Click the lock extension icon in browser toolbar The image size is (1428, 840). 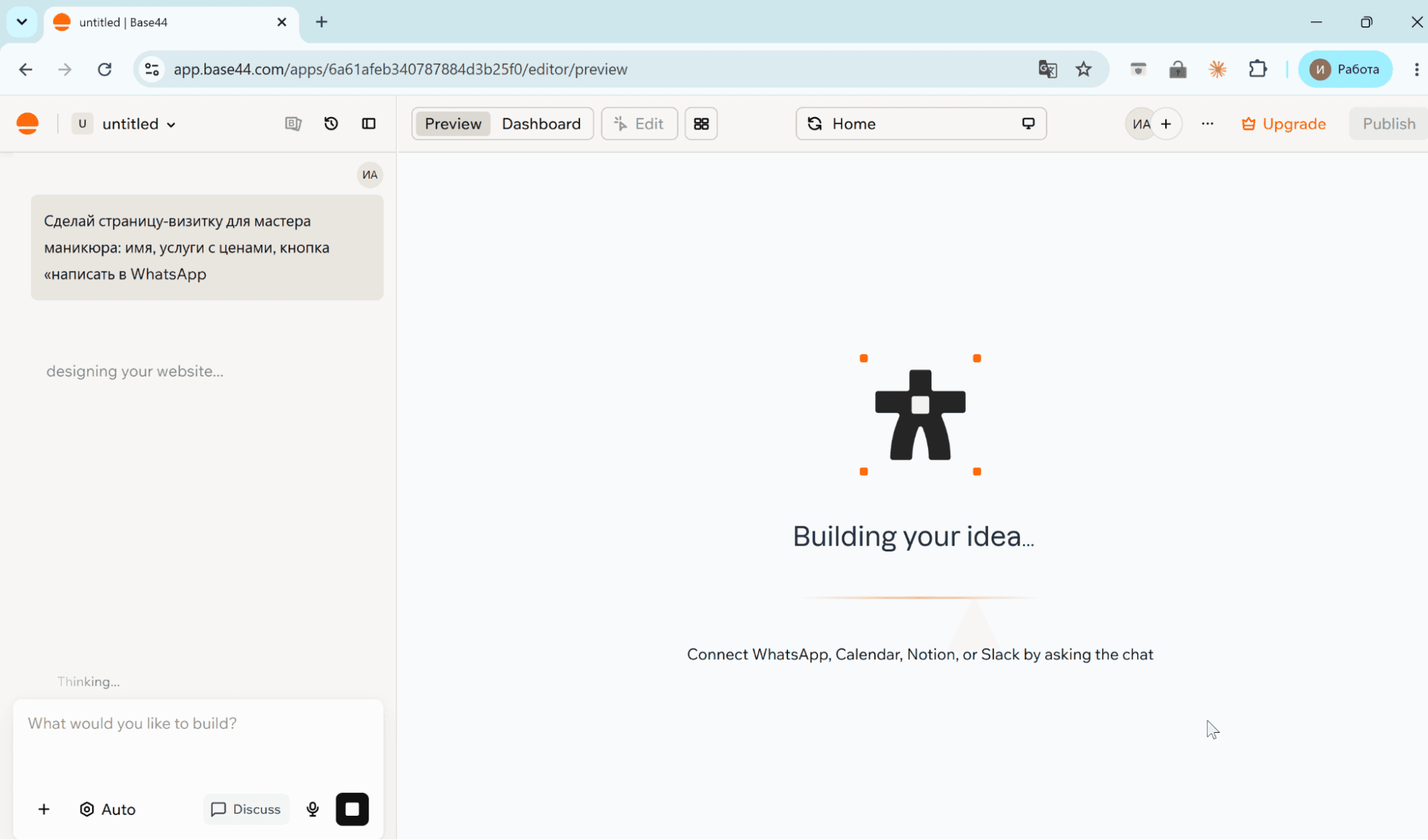pyautogui.click(x=1177, y=69)
